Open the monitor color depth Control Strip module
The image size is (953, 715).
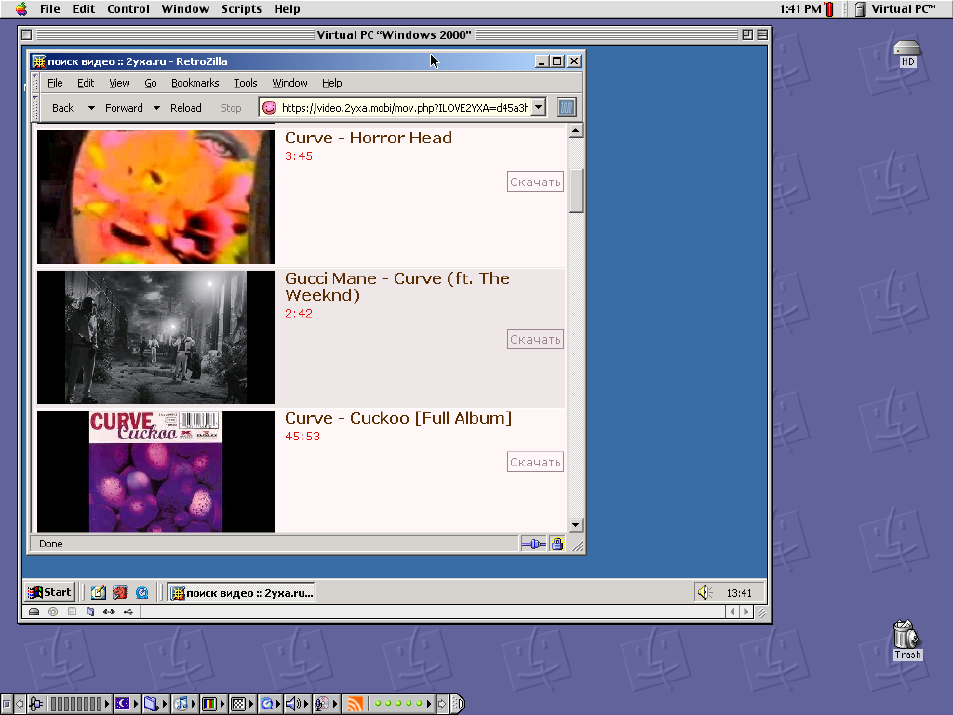212,704
